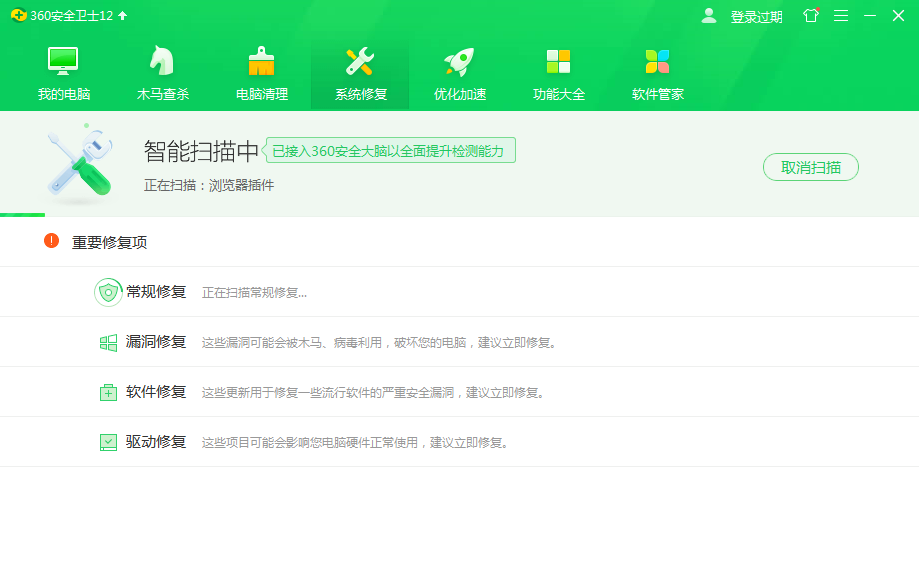Viewport: 919px width, 579px height.
Task: Close the 360安全卫士 window
Action: point(898,16)
